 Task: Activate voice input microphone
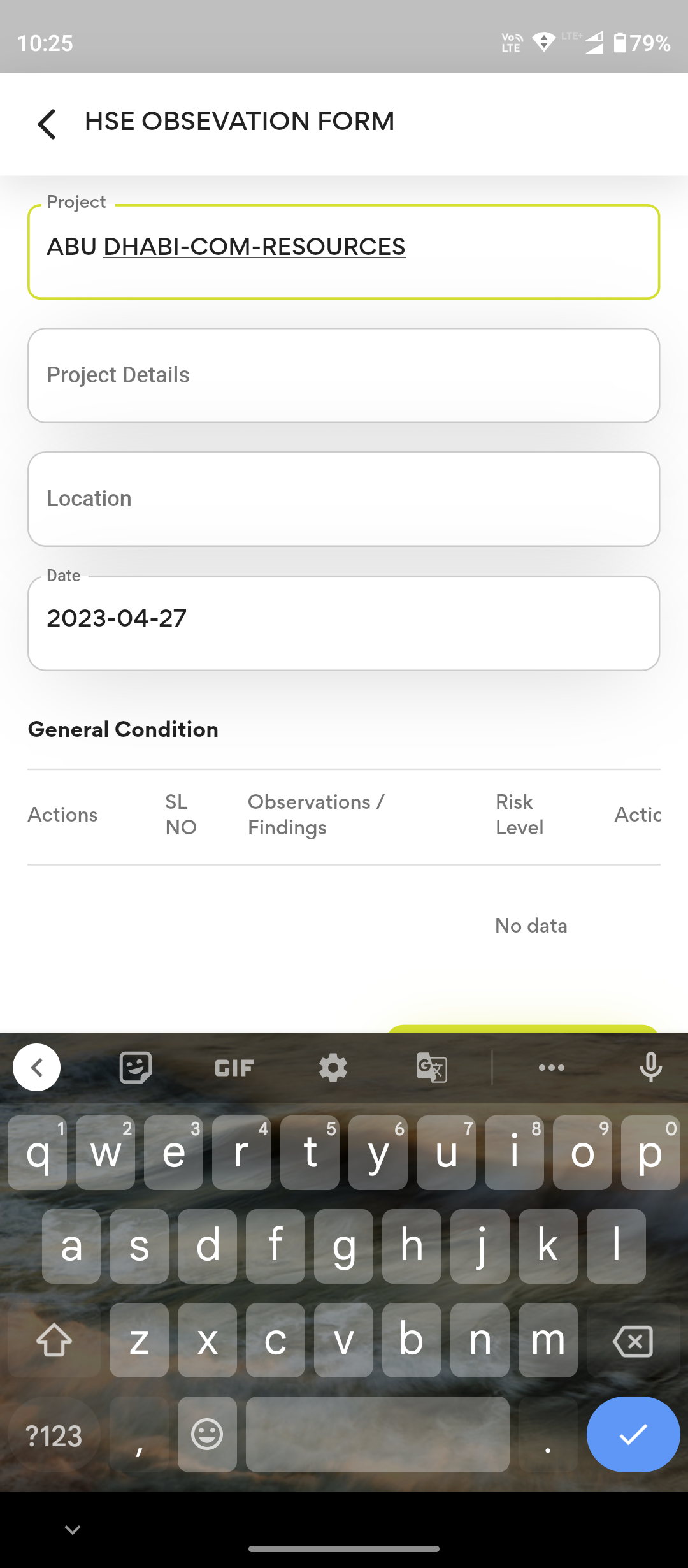[x=650, y=1068]
